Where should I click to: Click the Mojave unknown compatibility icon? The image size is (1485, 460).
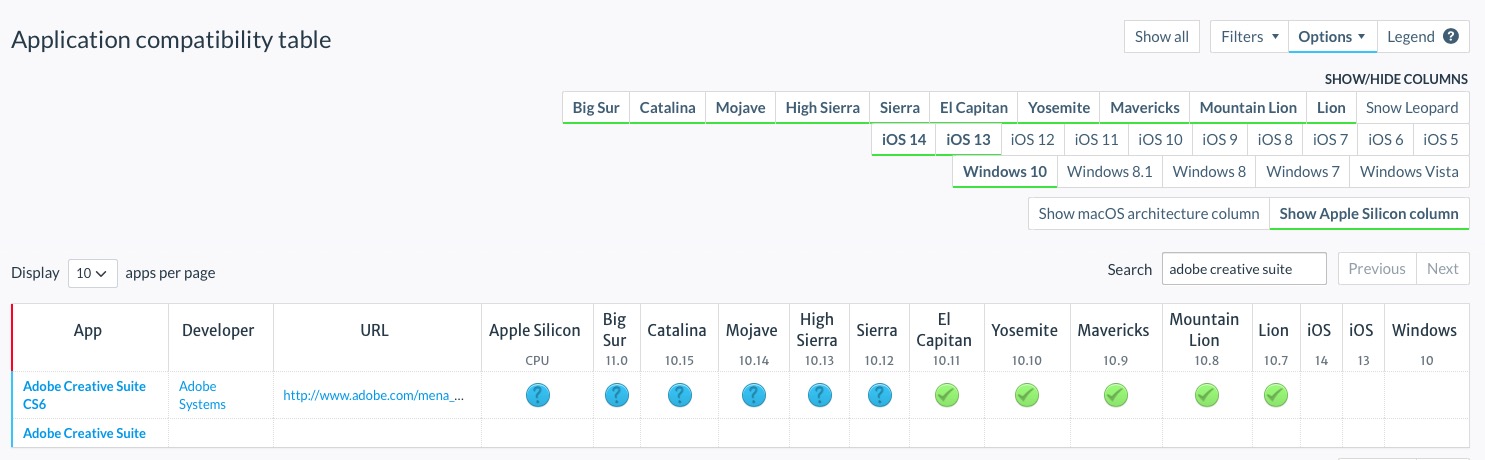pyautogui.click(x=754, y=396)
